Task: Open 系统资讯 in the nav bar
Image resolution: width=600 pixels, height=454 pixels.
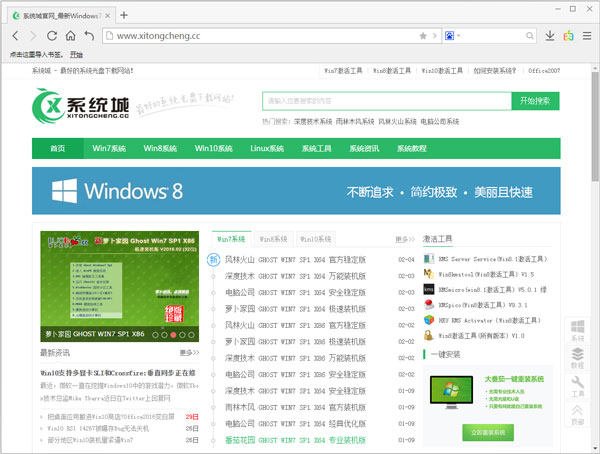Action: pos(364,149)
